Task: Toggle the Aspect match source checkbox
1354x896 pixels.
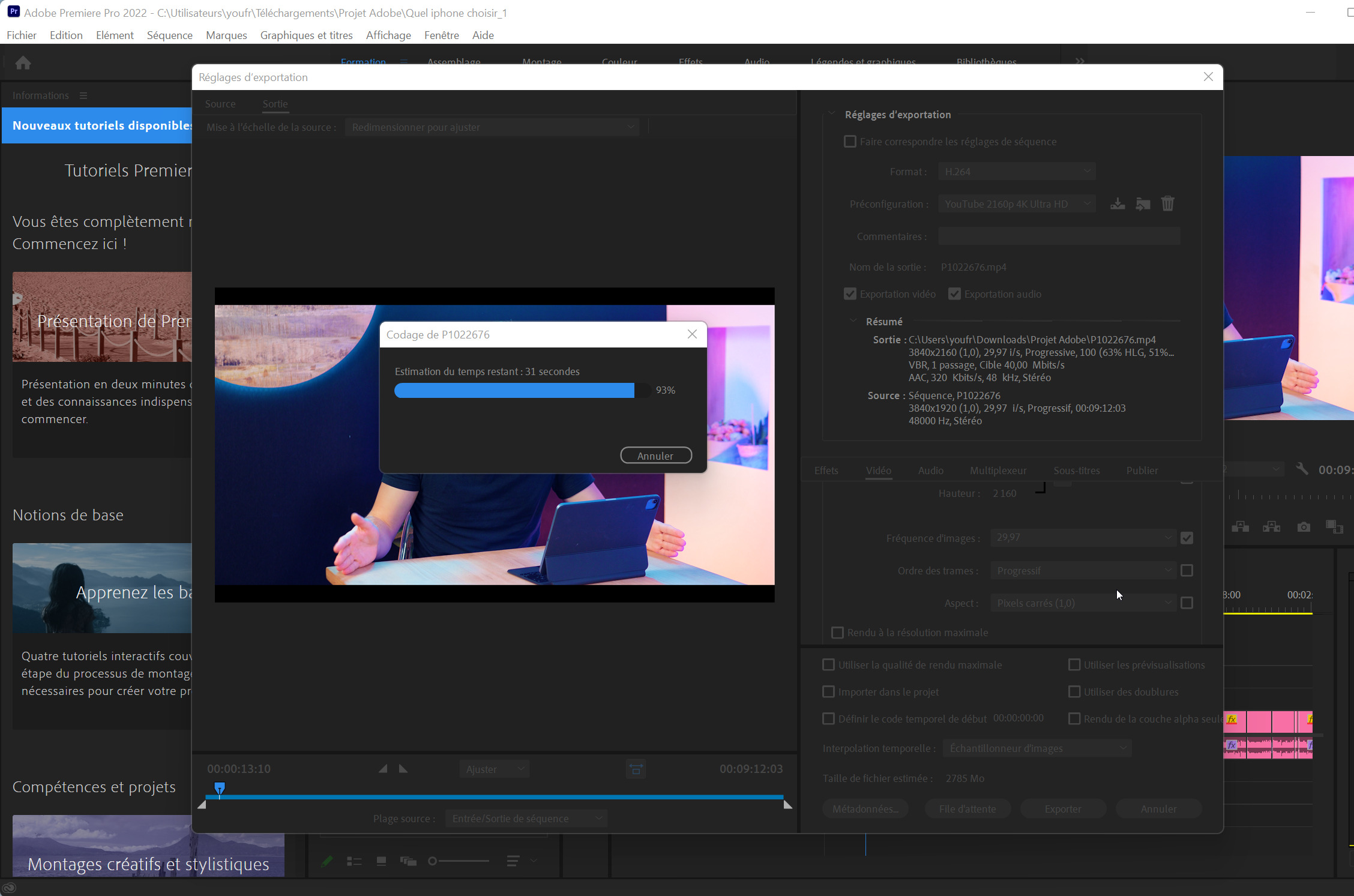Action: point(1187,603)
